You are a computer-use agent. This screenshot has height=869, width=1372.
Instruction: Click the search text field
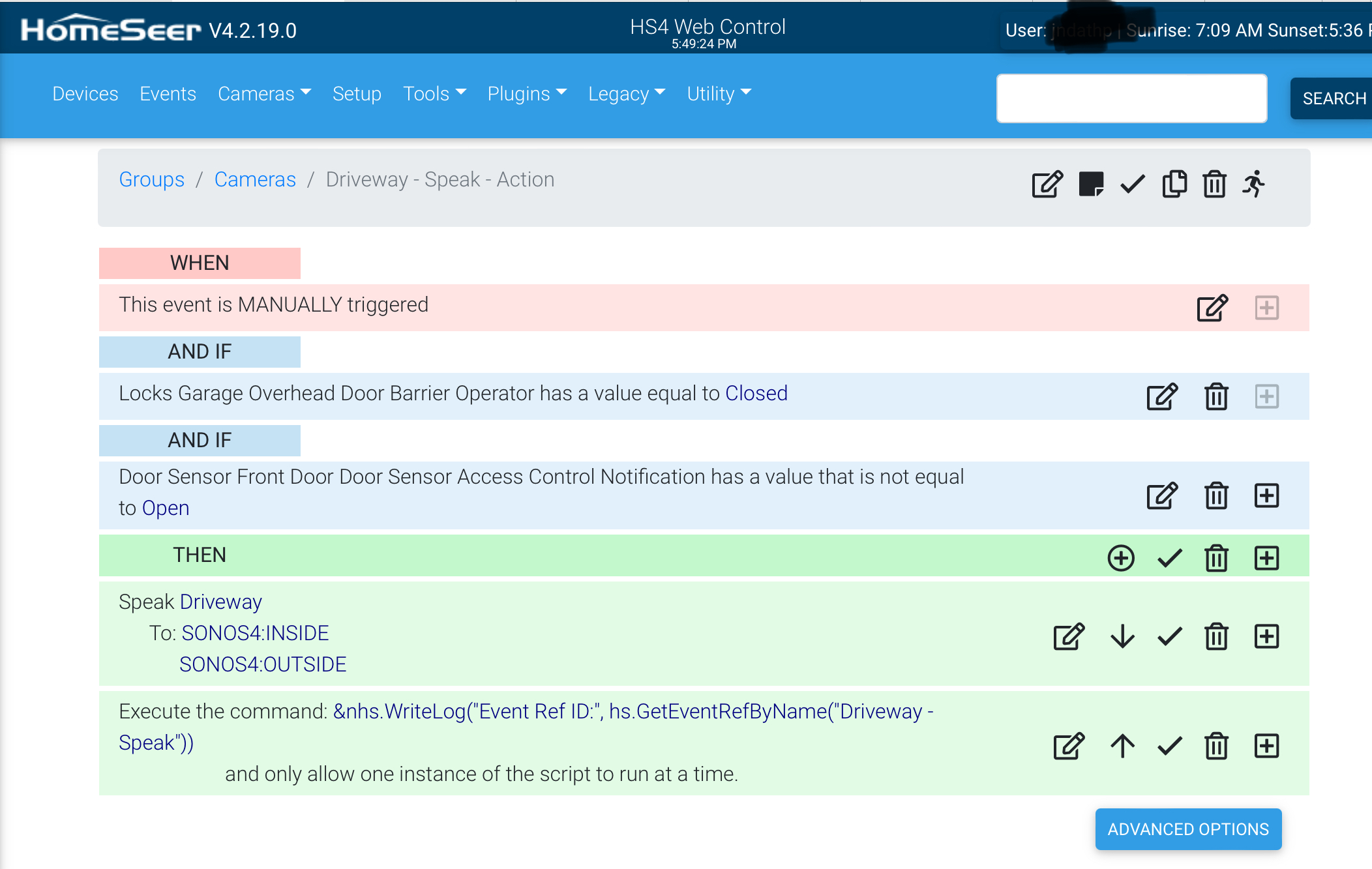pos(1131,98)
